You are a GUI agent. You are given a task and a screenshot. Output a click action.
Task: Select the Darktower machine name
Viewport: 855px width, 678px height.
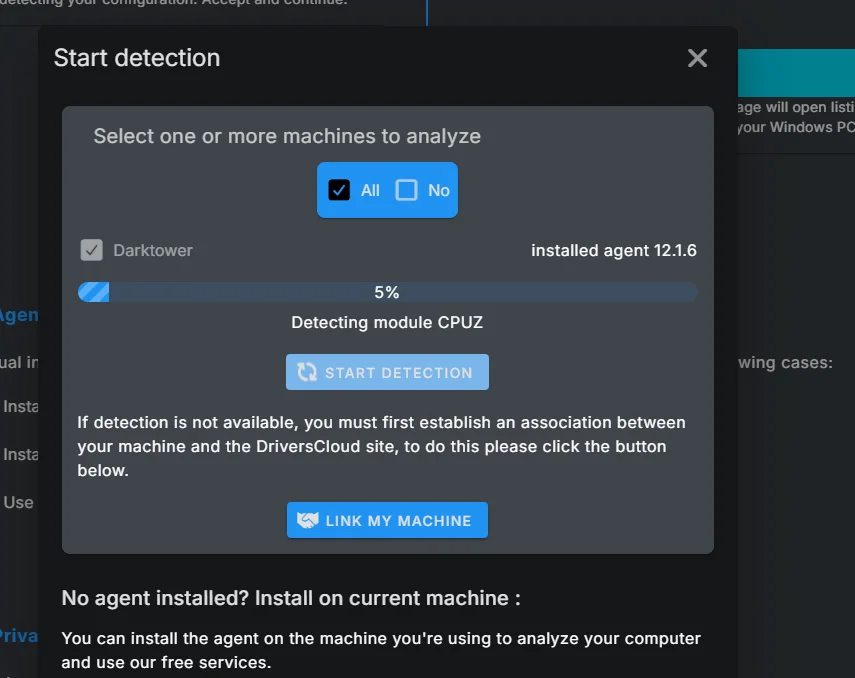153,250
